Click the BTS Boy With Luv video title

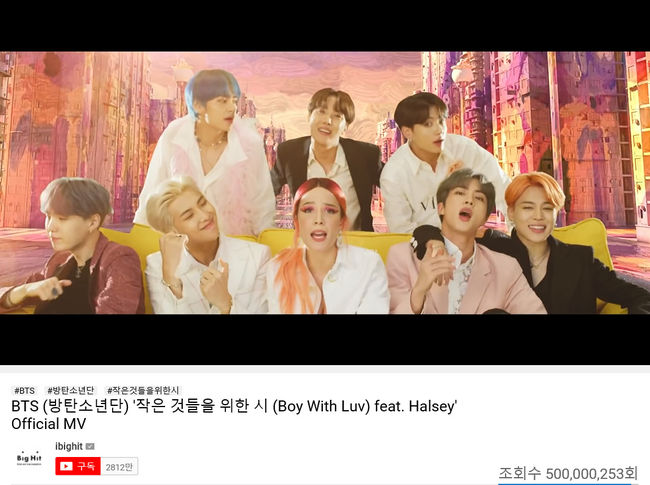pos(234,406)
